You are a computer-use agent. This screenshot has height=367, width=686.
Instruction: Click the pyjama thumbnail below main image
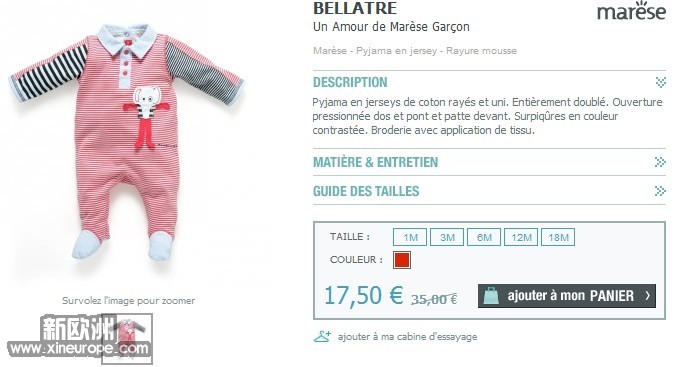pyautogui.click(x=127, y=339)
